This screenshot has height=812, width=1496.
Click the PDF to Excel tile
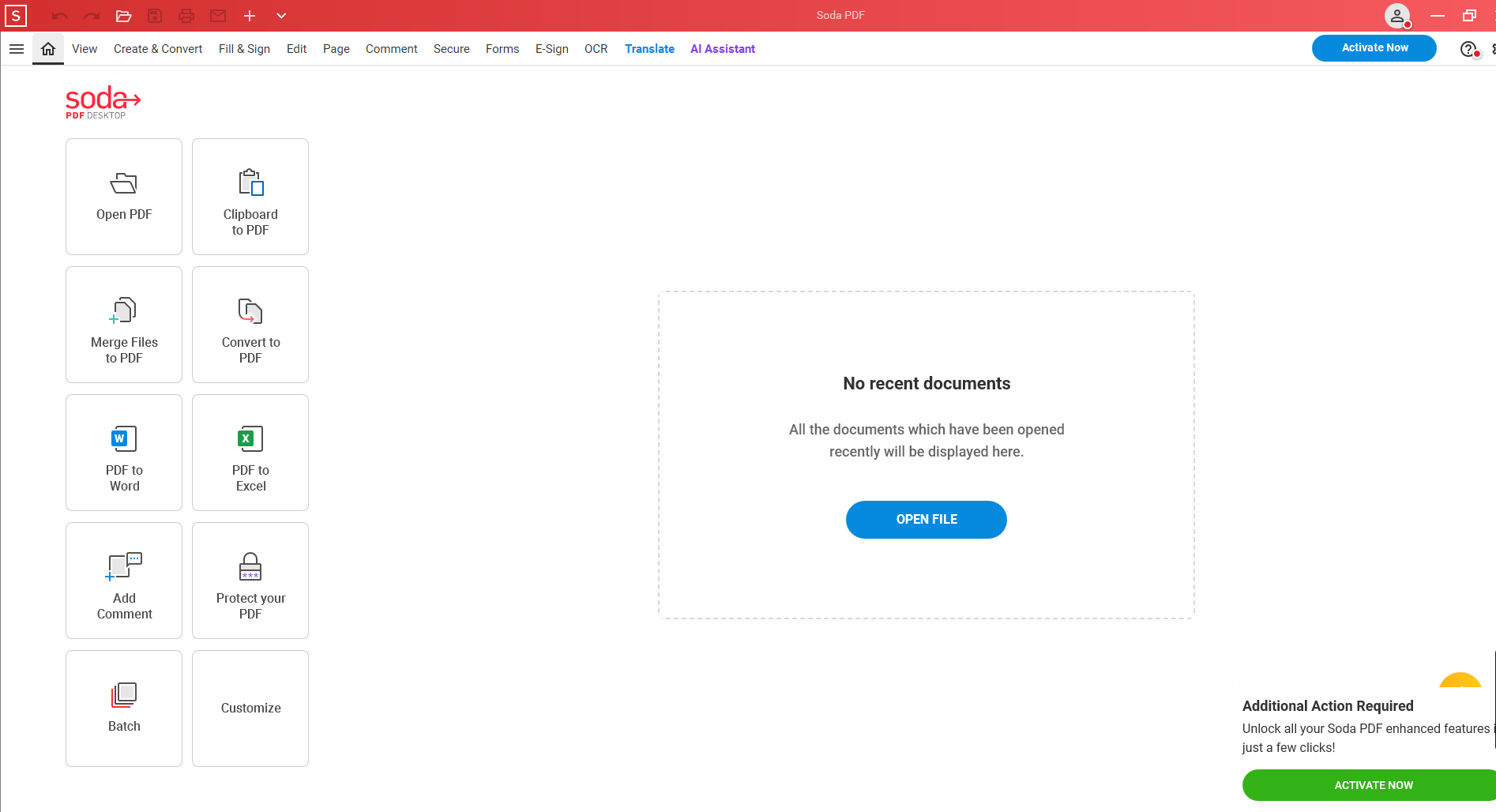click(x=250, y=453)
